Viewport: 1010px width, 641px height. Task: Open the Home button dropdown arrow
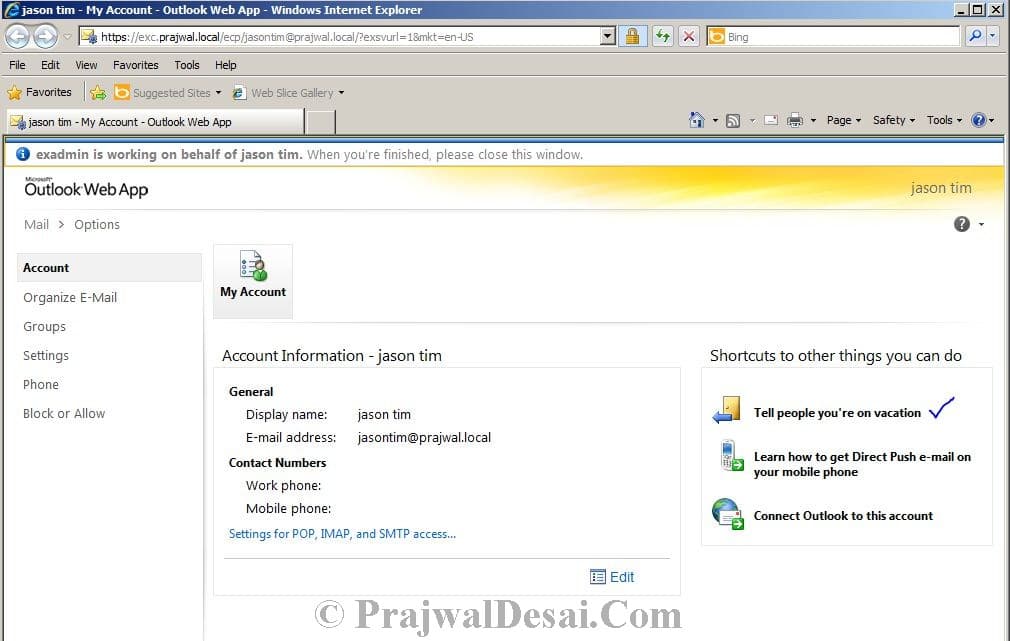pos(715,120)
